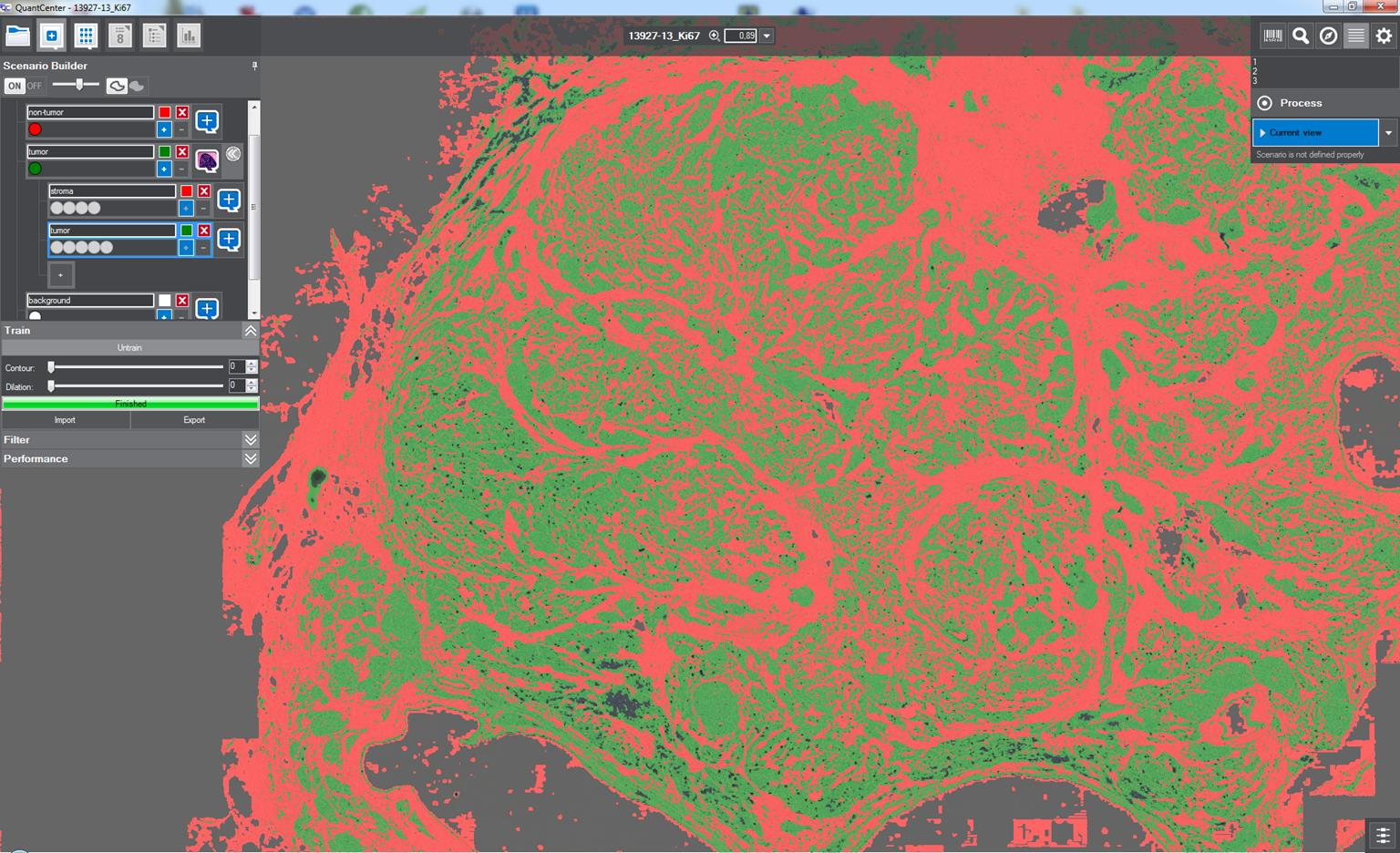Delete the nested tumor subclass

(x=204, y=230)
